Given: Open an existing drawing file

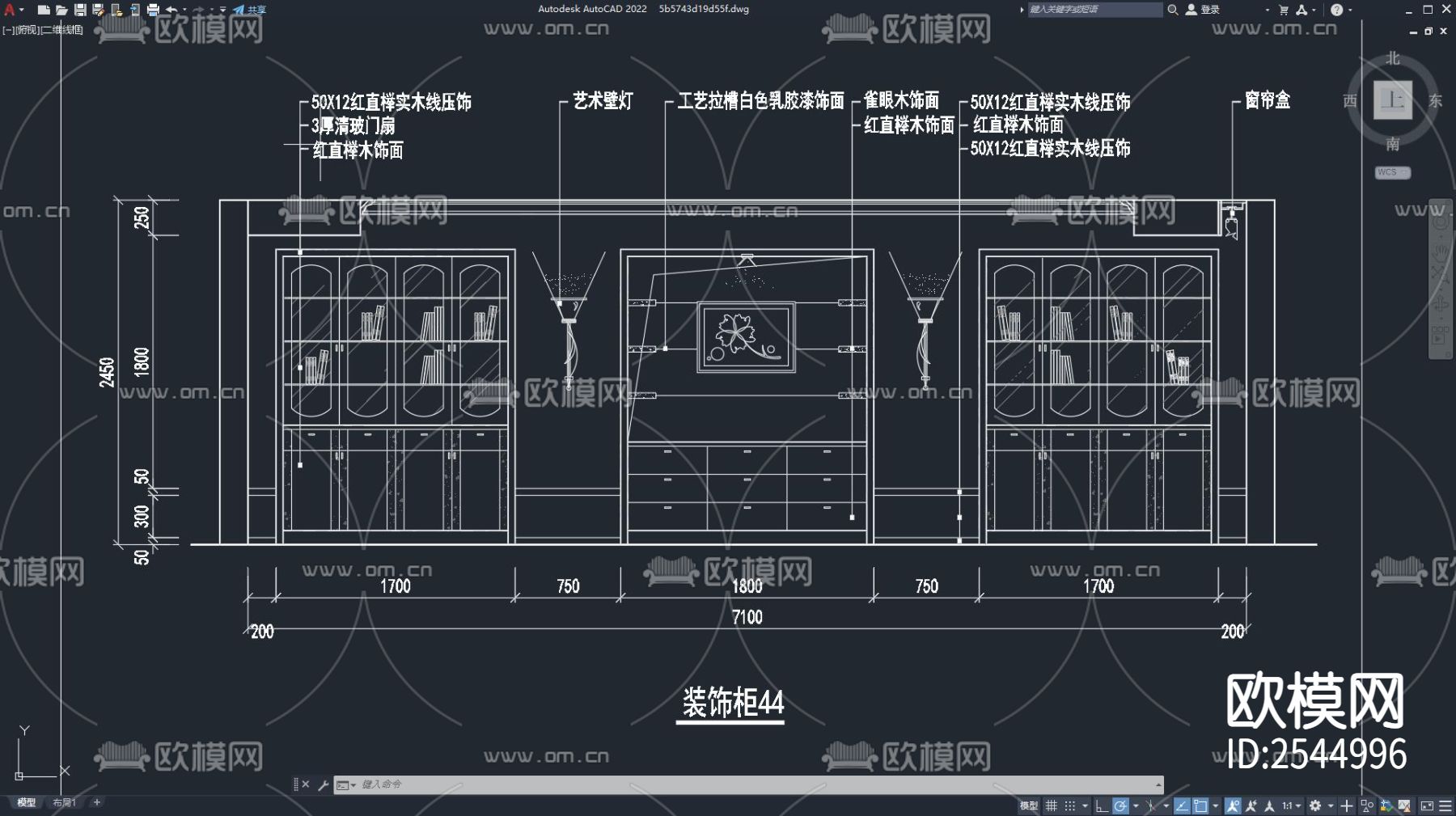Looking at the screenshot, I should click(x=62, y=10).
